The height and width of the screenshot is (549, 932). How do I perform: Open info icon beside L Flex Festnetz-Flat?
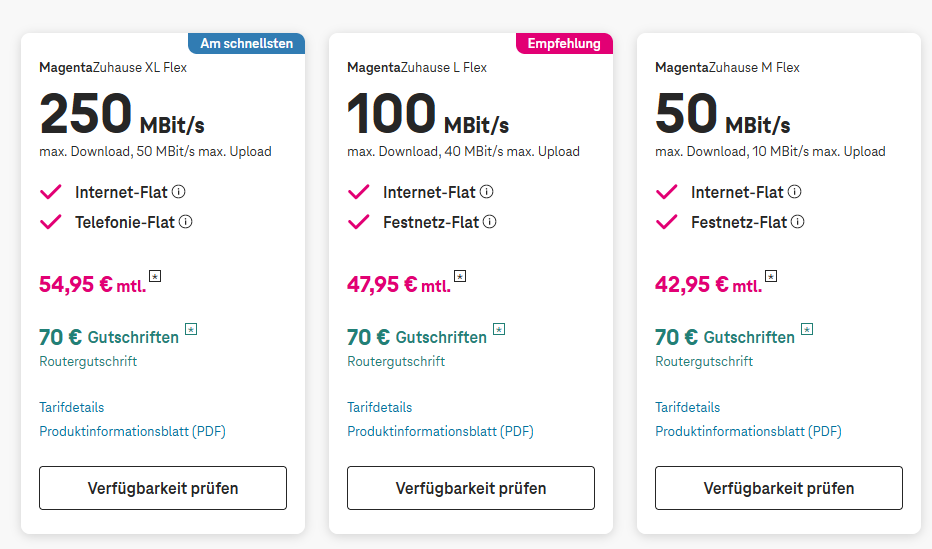[489, 222]
